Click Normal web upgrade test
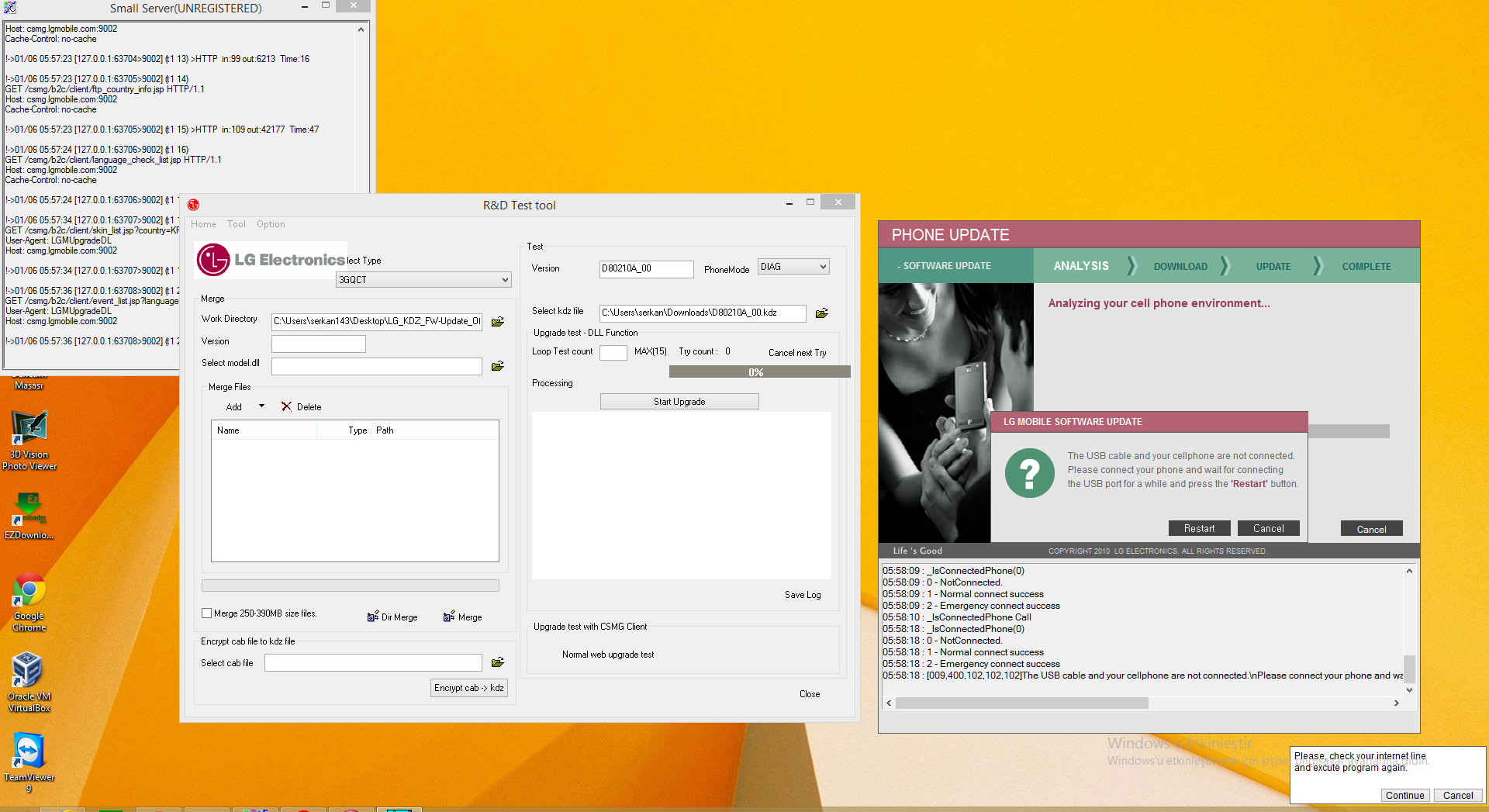 (x=608, y=655)
